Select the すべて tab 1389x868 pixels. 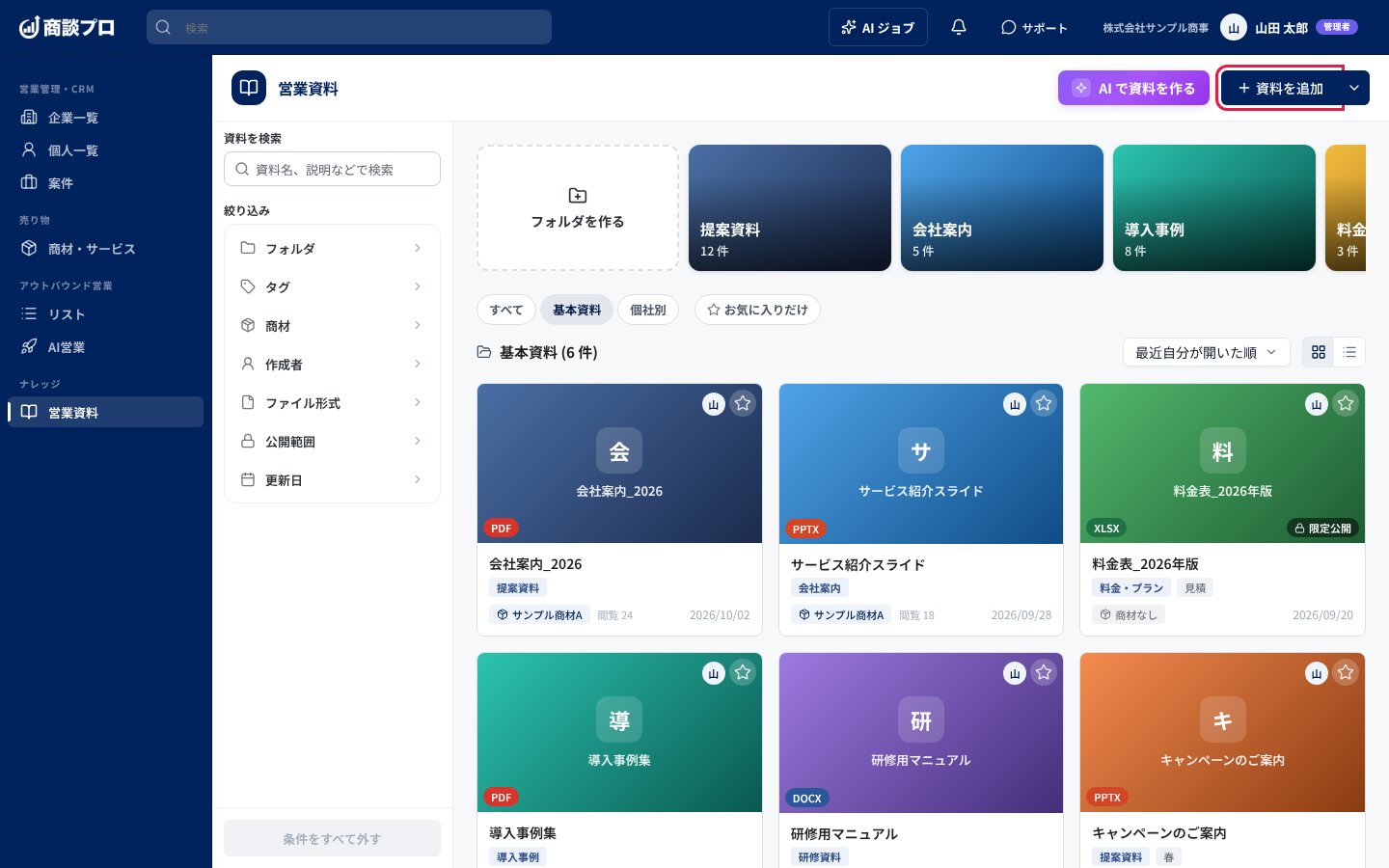[506, 310]
